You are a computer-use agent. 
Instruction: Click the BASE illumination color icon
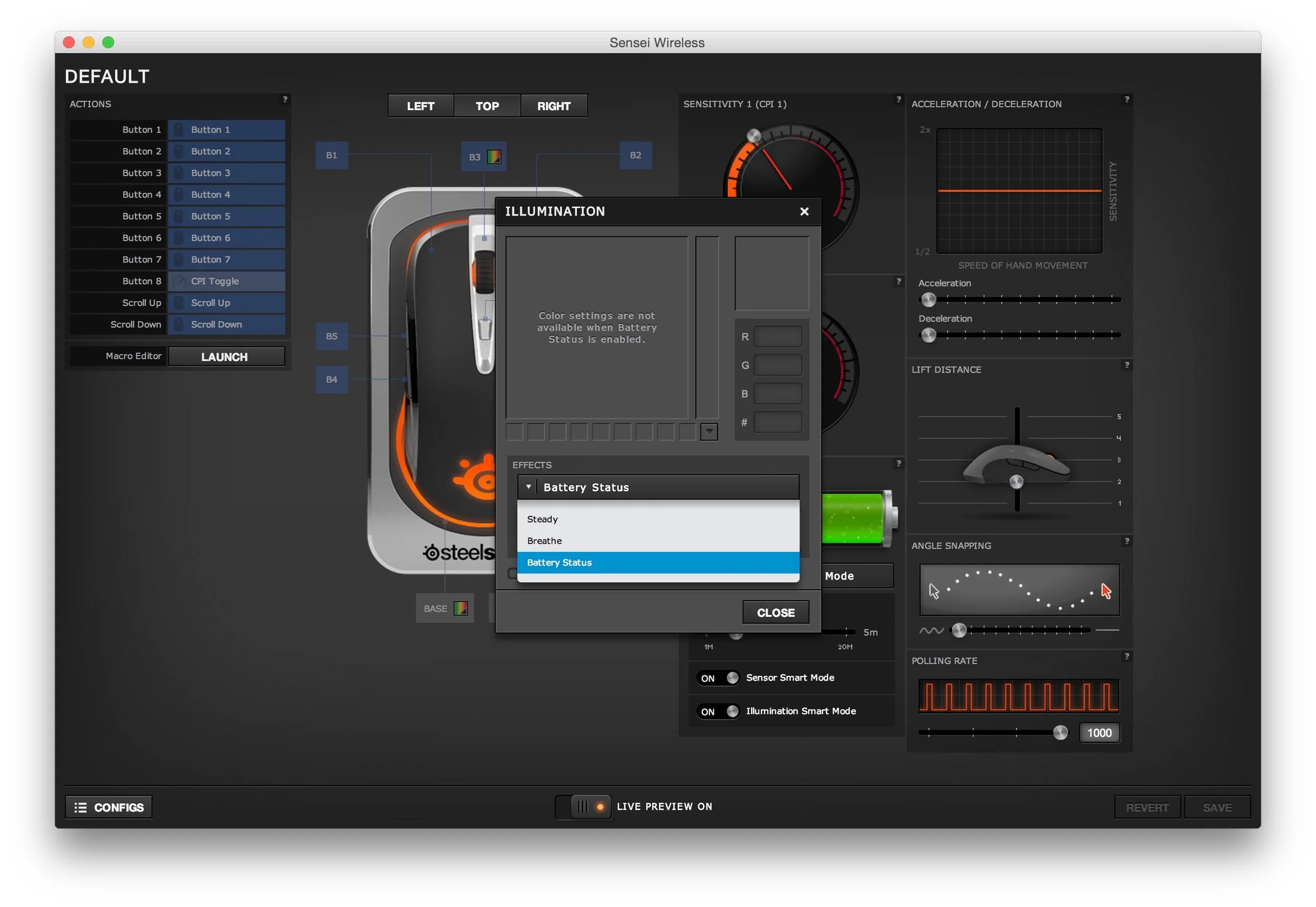click(x=460, y=609)
